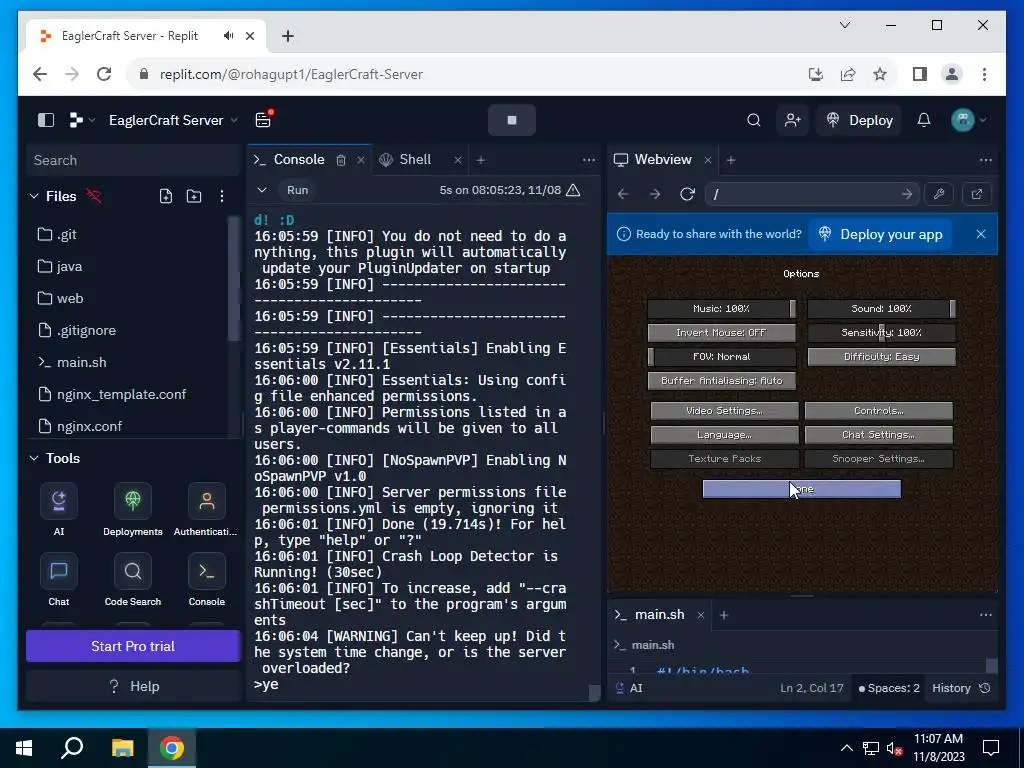This screenshot has height=768, width=1024.
Task: Reload the Webview page
Action: pos(687,195)
